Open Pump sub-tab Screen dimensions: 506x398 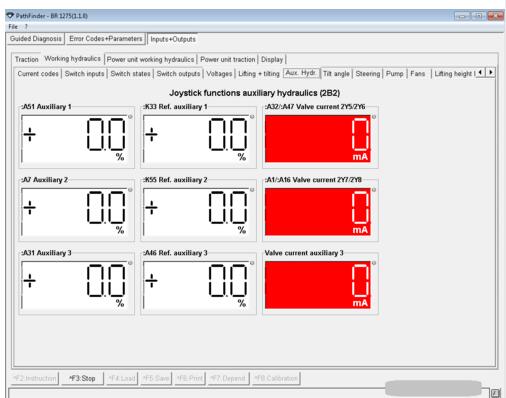coord(395,74)
